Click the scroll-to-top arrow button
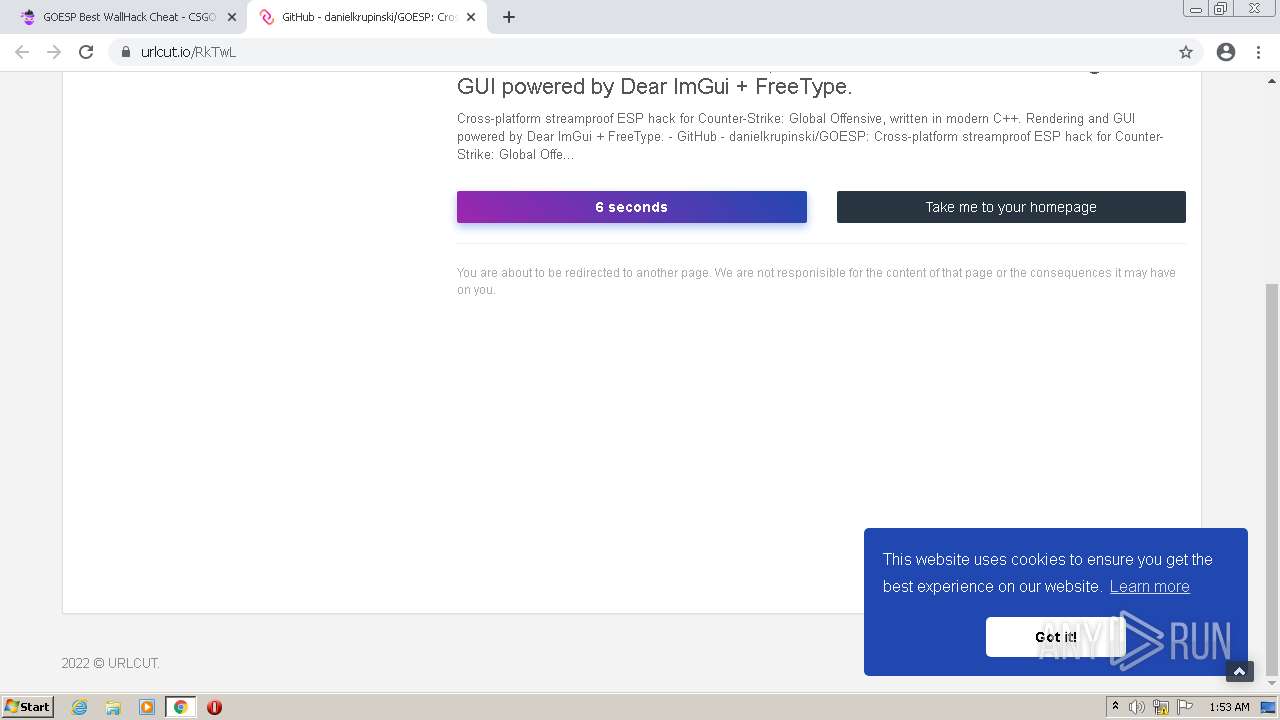Screen dimensions: 1280x720 [1239, 671]
